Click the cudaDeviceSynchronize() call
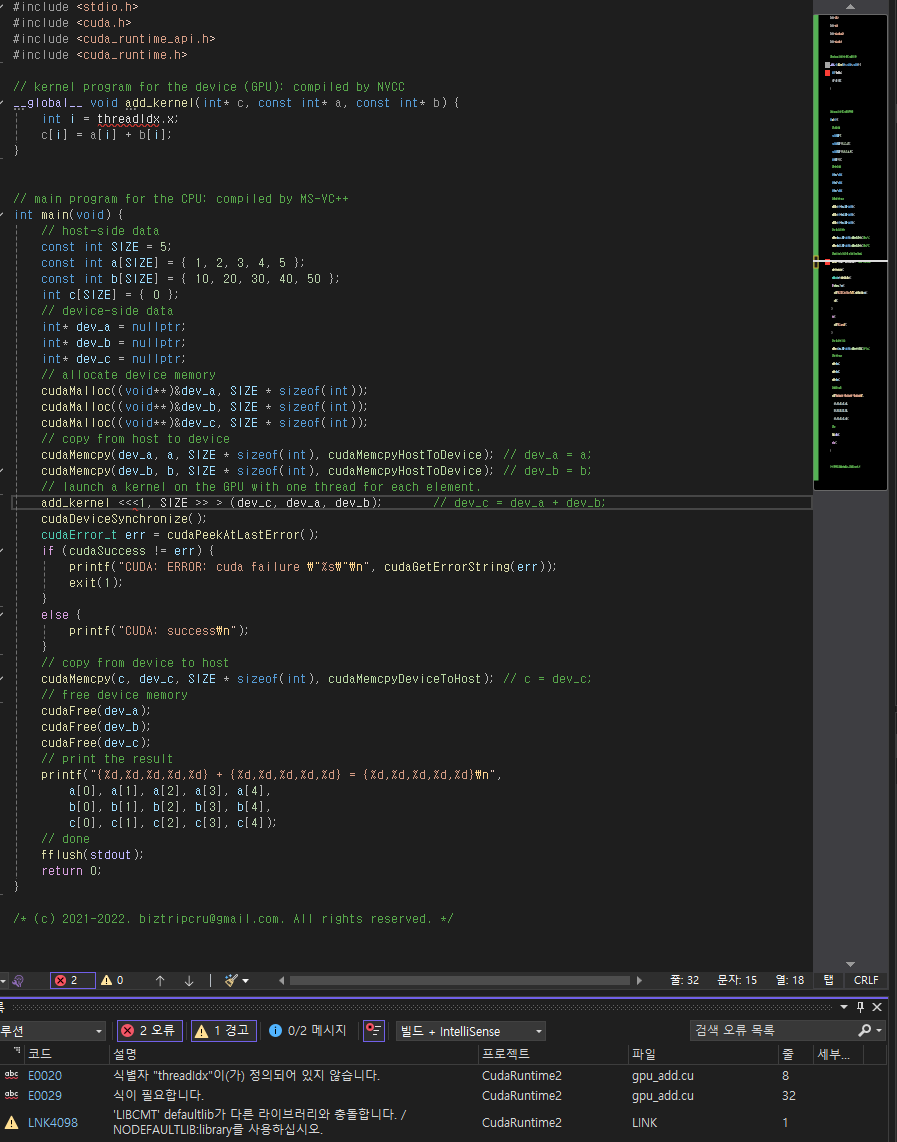This screenshot has width=897, height=1142. [x=124, y=519]
